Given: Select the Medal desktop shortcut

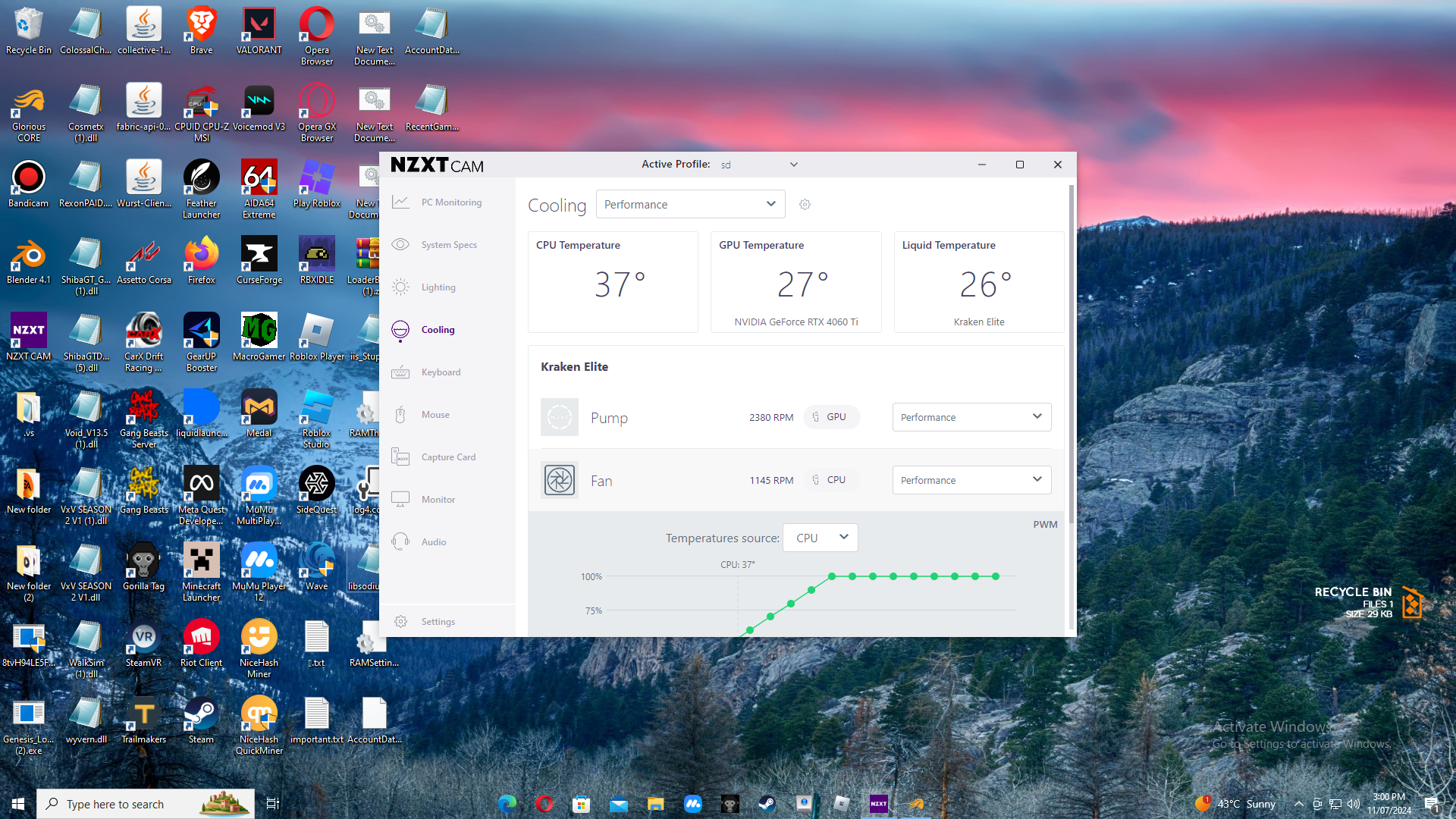Looking at the screenshot, I should (x=259, y=415).
